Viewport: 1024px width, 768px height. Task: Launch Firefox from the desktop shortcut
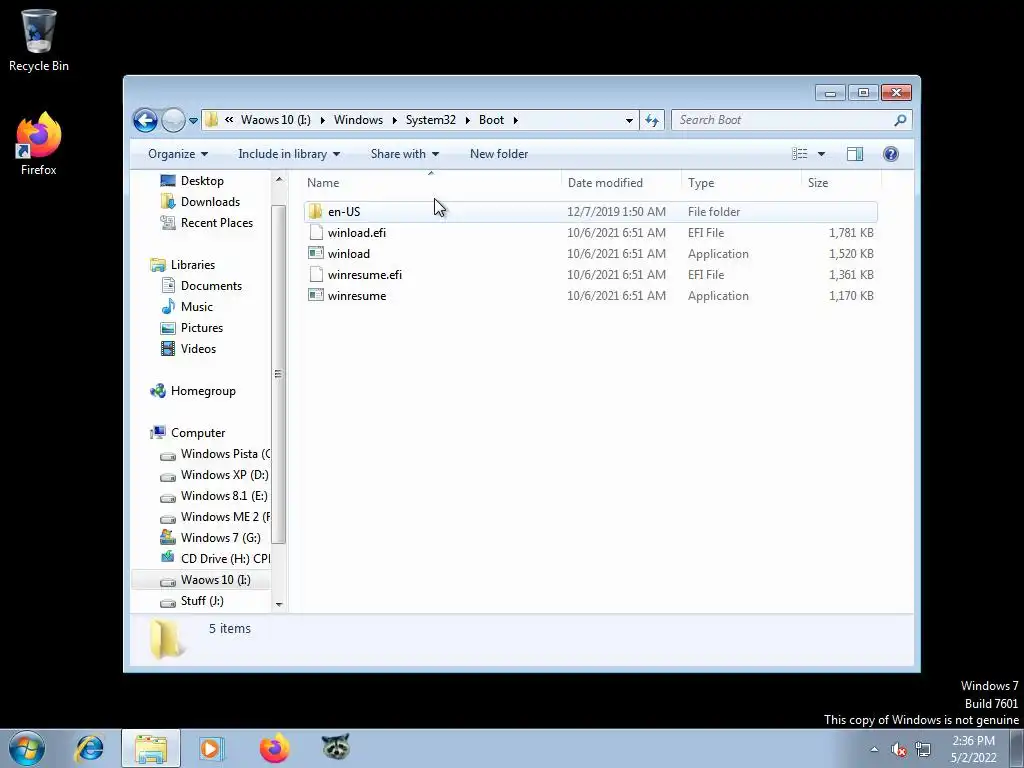[39, 143]
